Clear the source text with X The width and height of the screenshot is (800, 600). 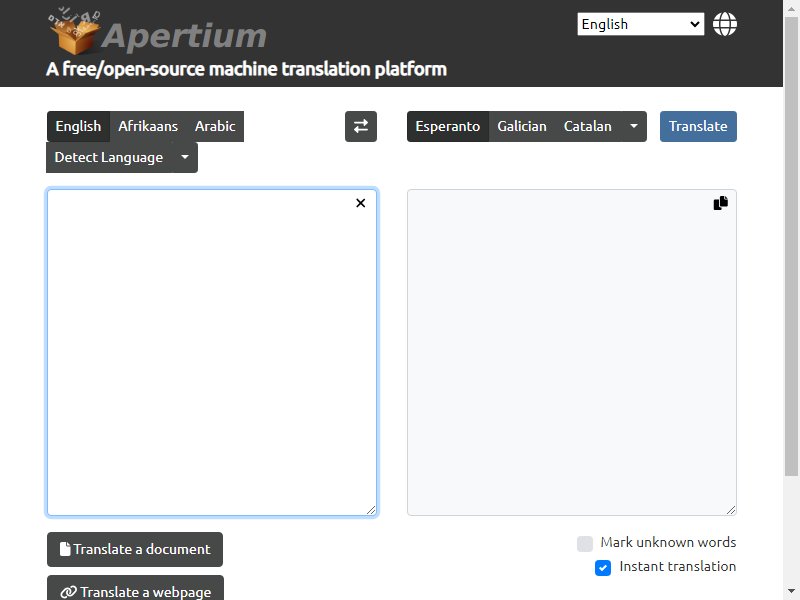tap(360, 203)
